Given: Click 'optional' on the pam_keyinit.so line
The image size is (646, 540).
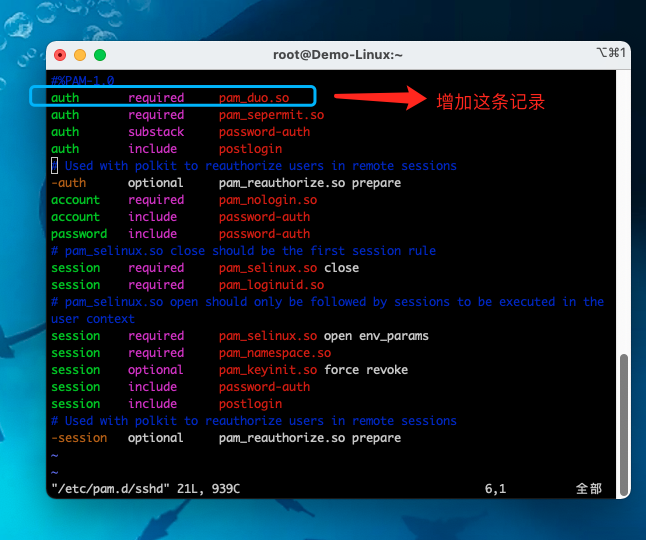Looking at the screenshot, I should (155, 370).
